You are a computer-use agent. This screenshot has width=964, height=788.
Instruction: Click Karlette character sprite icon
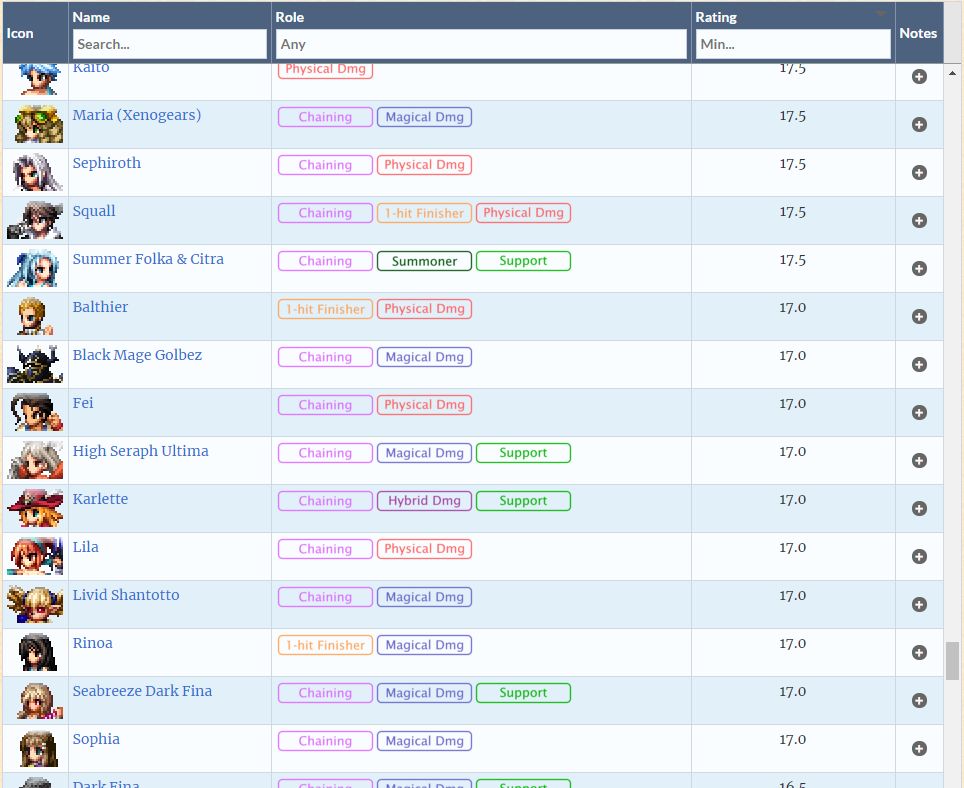point(35,508)
